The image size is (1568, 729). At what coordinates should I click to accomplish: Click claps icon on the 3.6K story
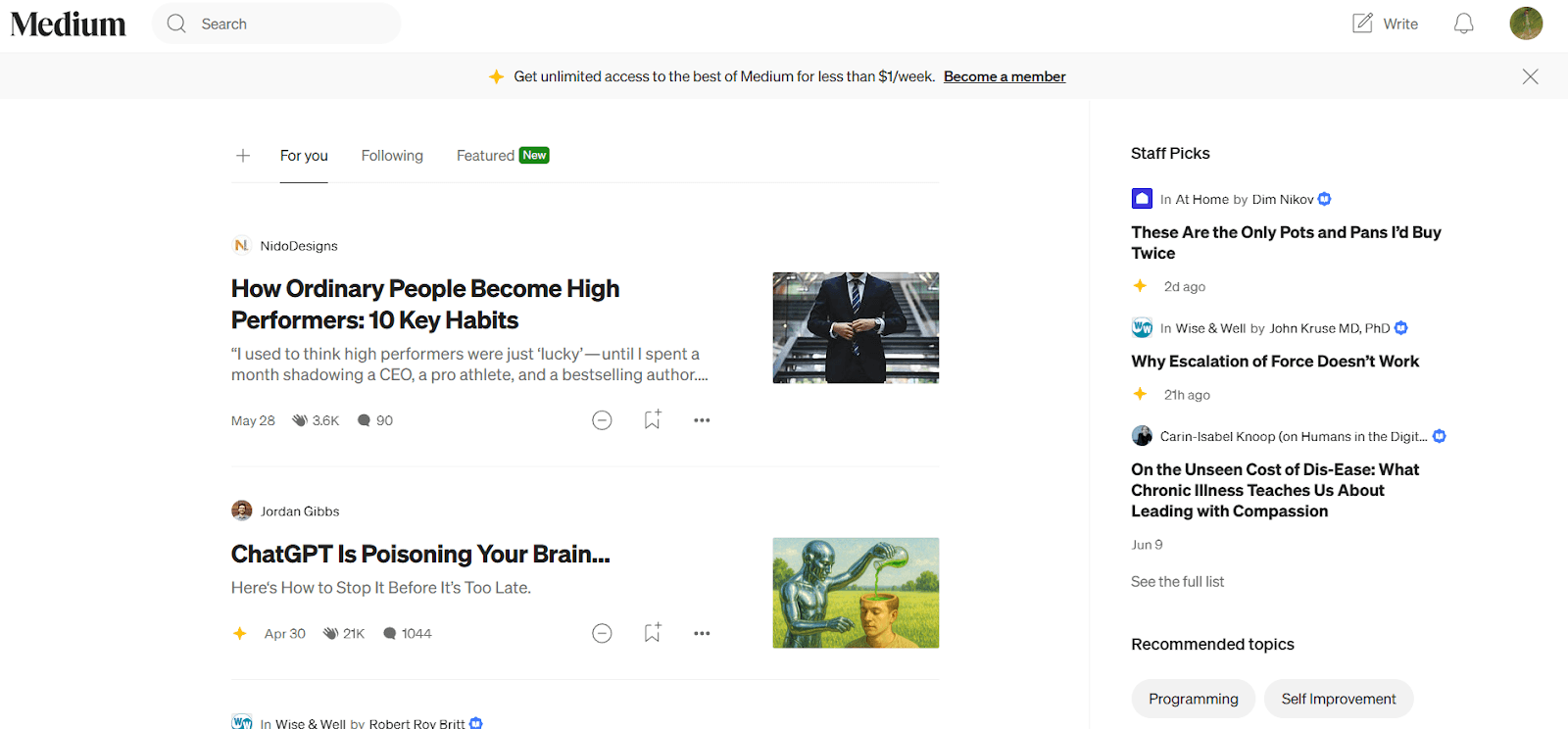click(300, 420)
